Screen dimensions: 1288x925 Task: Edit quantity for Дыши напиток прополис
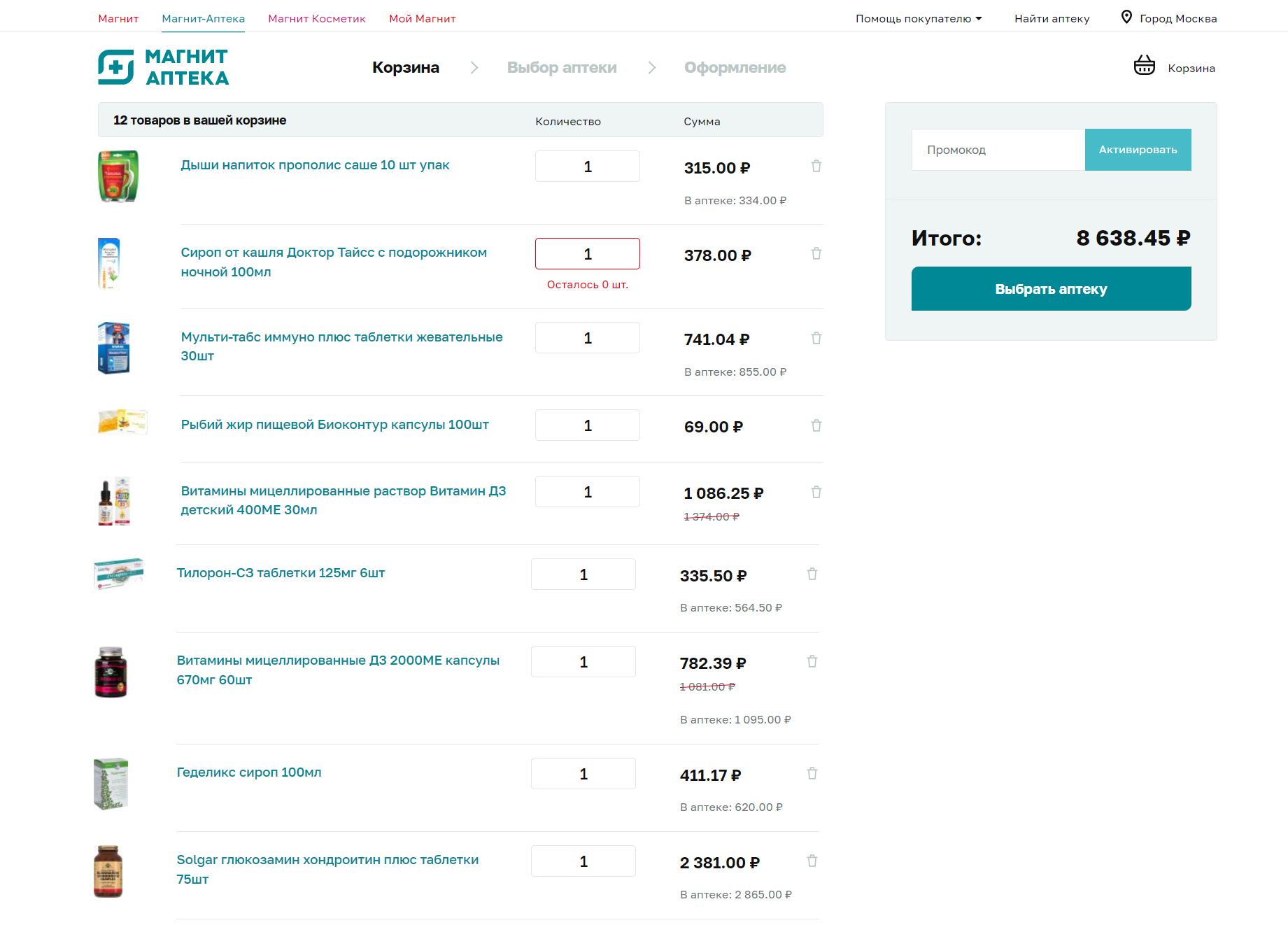588,167
